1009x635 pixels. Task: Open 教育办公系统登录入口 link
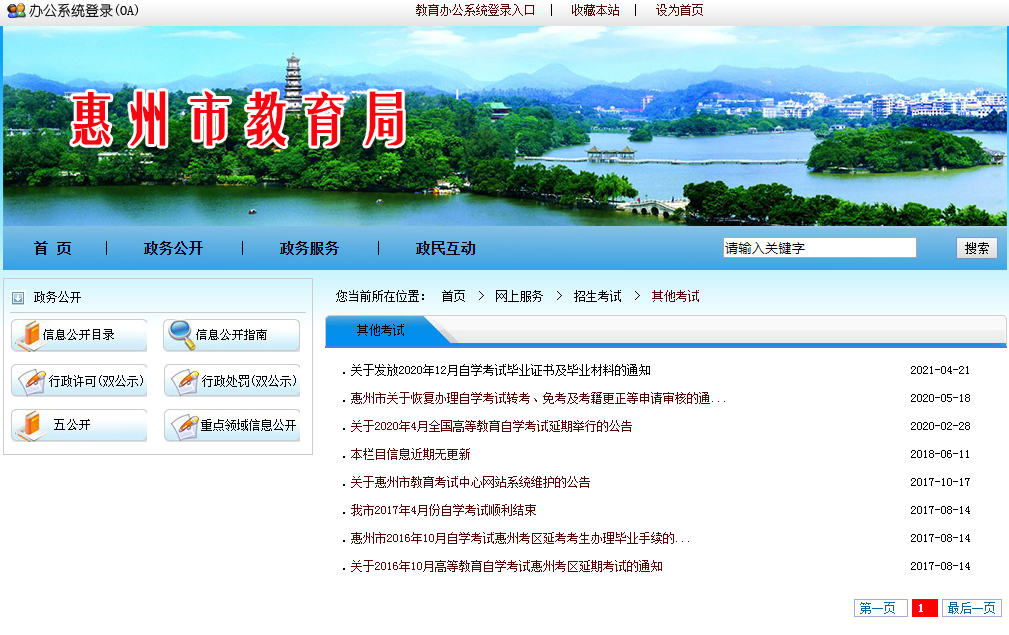(475, 10)
